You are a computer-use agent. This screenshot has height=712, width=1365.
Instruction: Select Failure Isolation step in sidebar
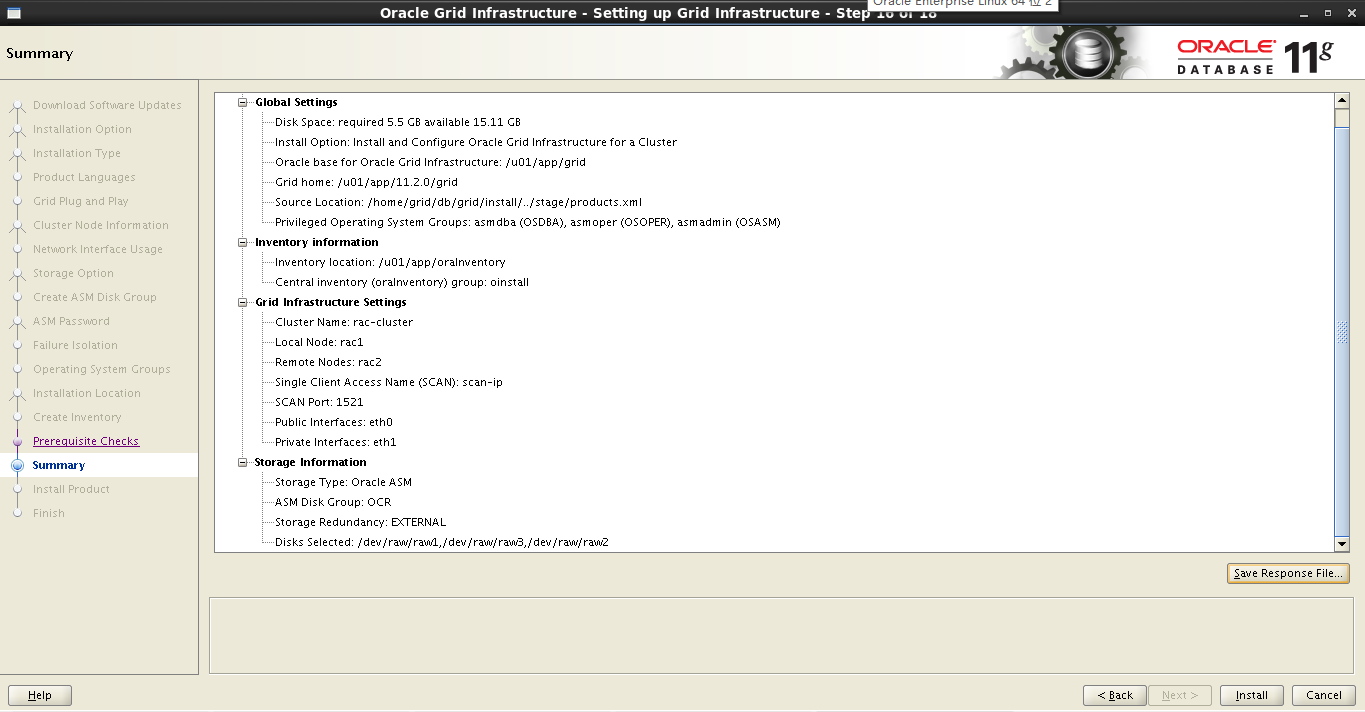[x=75, y=345]
